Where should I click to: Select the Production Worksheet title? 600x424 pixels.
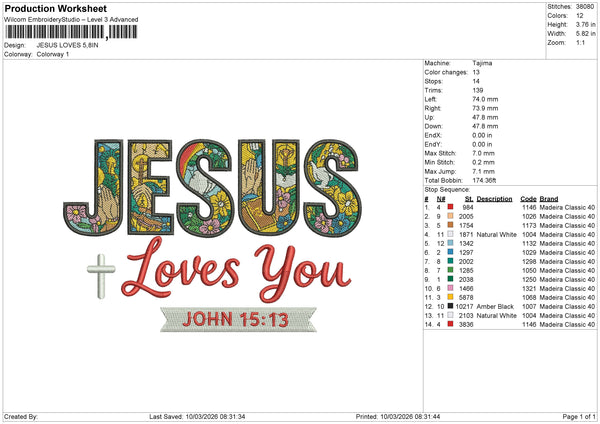coord(55,9)
